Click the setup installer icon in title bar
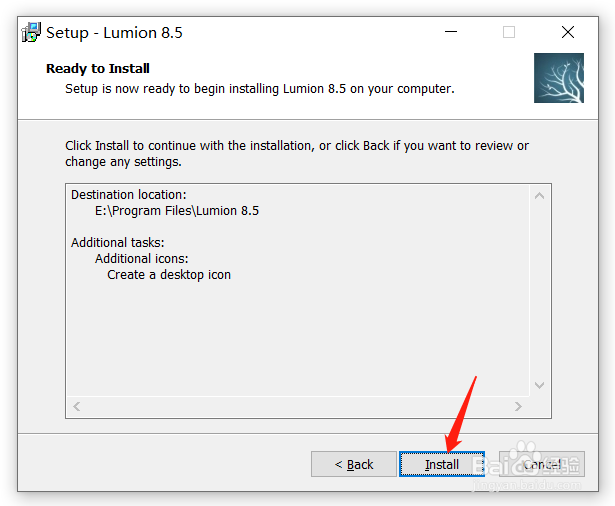Image resolution: width=615 pixels, height=506 pixels. click(31, 33)
